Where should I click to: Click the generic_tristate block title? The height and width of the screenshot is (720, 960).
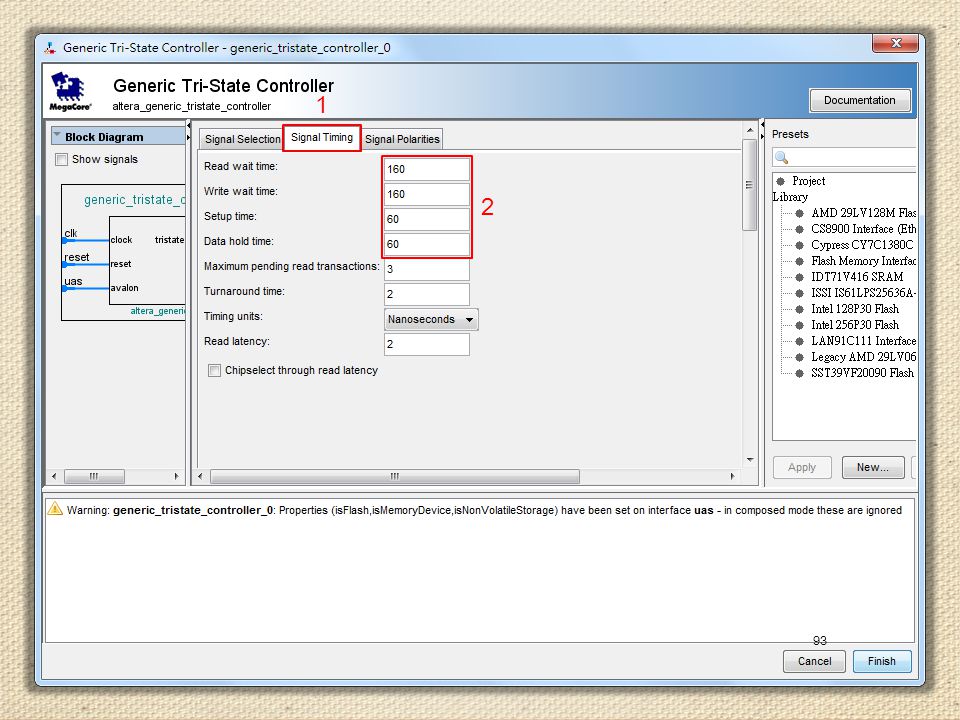tap(134, 200)
